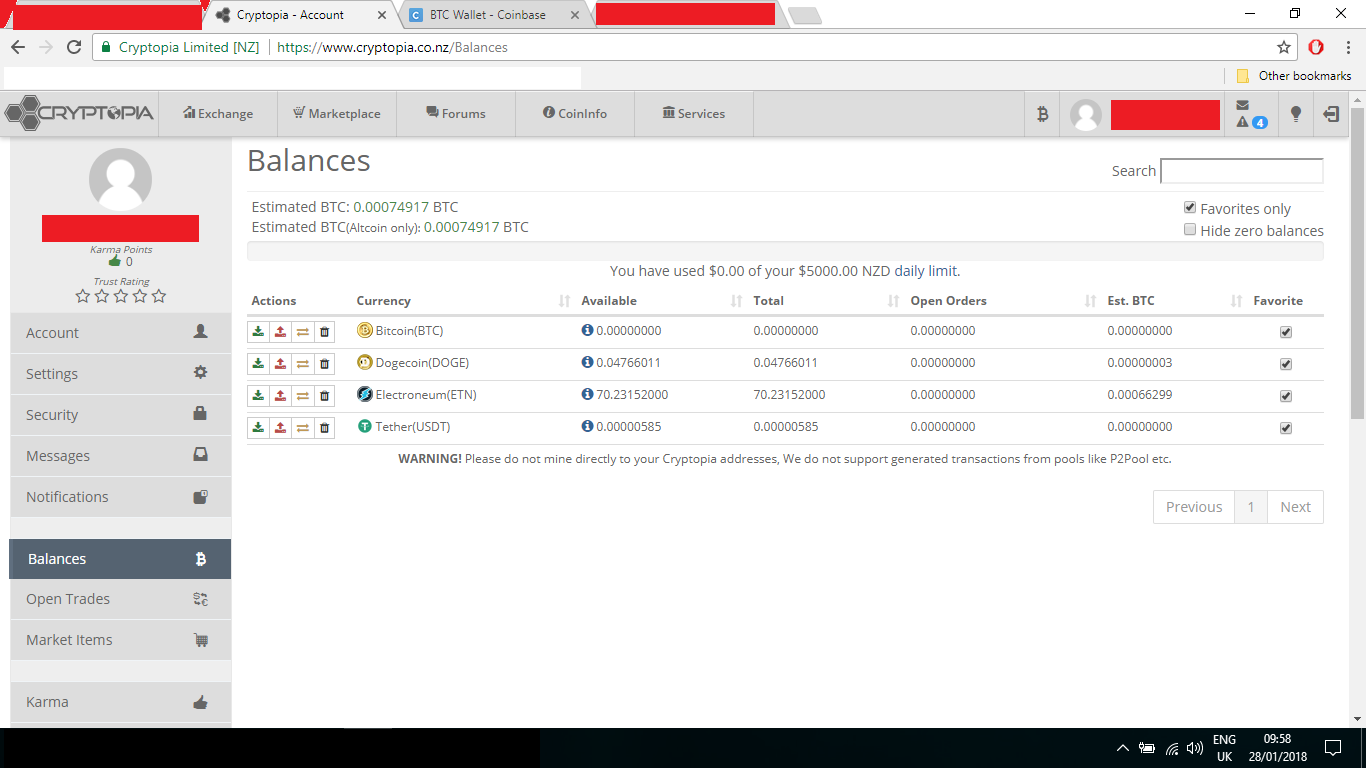Viewport: 1366px width, 768px height.
Task: Open Karma from the sidebar
Action: pyautogui.click(x=120, y=702)
